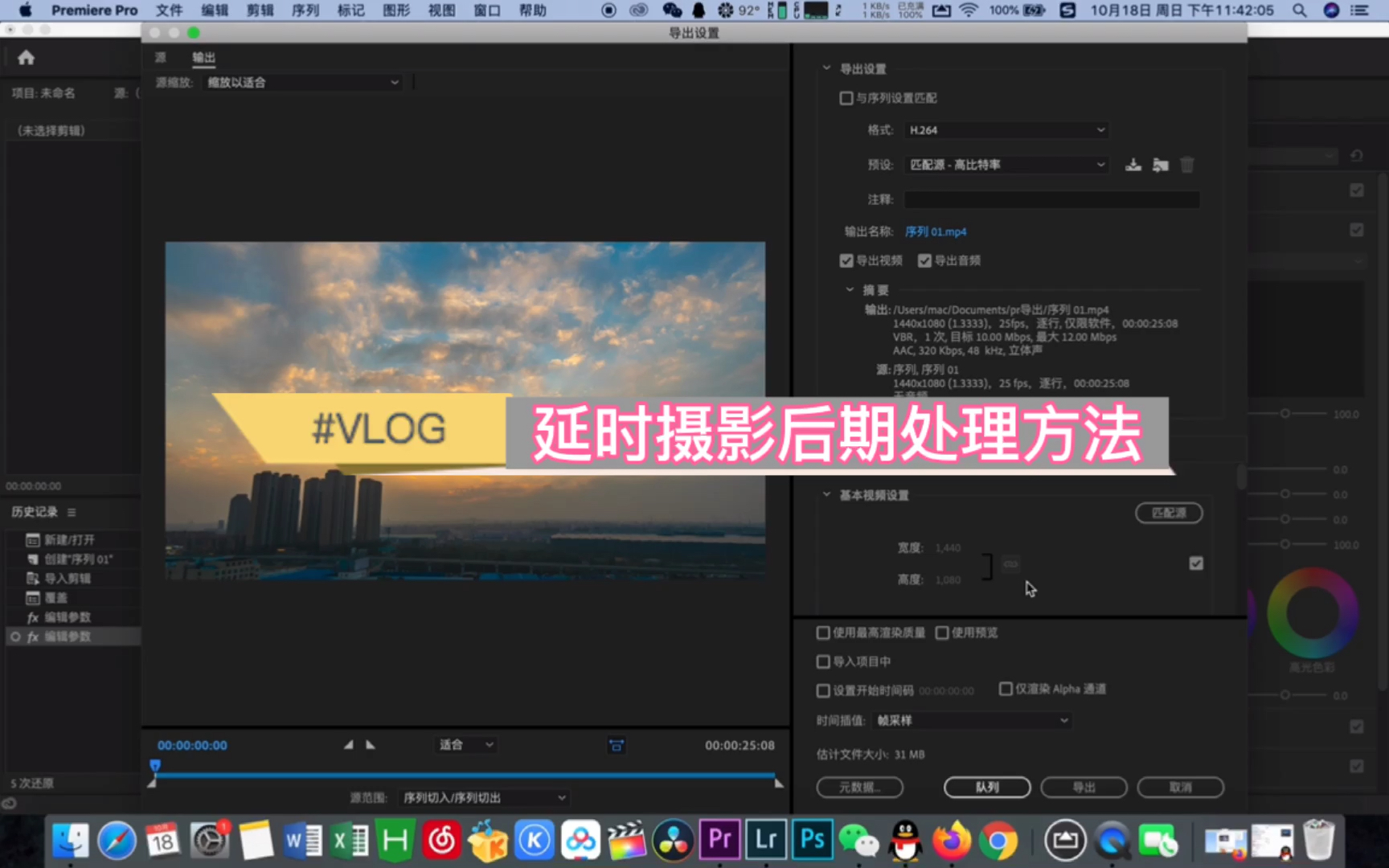Open the 适合 zoom level dropdown

pos(465,745)
